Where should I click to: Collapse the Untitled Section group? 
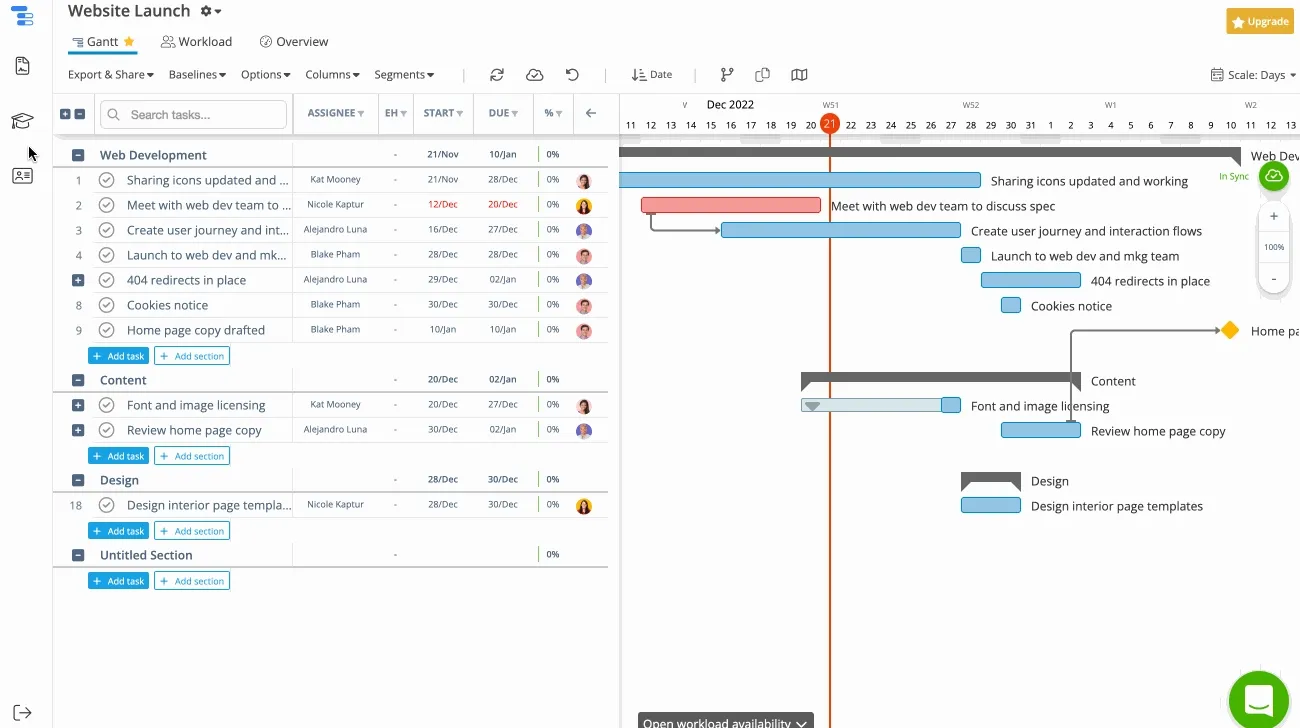click(x=78, y=555)
